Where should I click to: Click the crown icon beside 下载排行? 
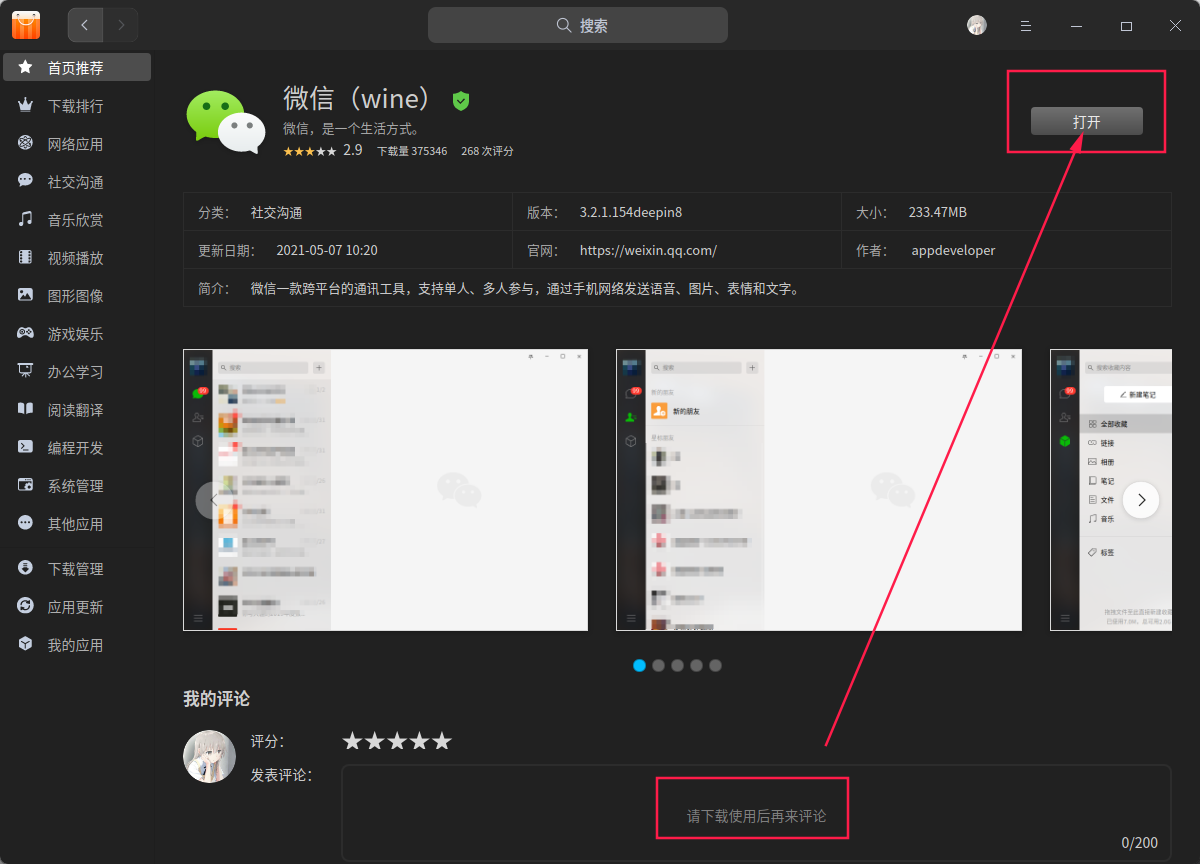[x=25, y=105]
